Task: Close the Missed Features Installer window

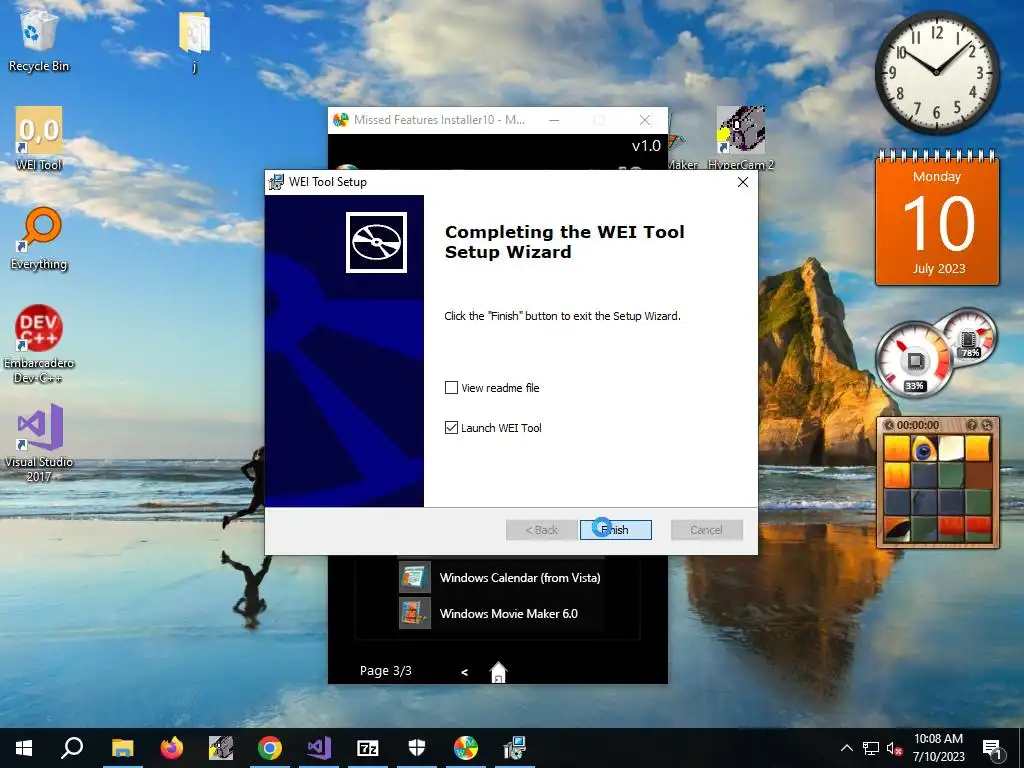Action: (x=645, y=120)
